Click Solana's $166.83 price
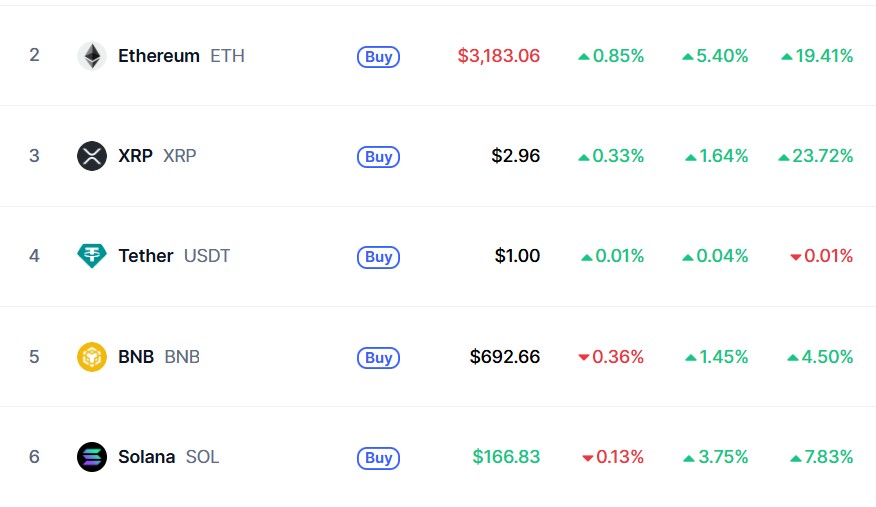876x507 pixels. coord(506,457)
